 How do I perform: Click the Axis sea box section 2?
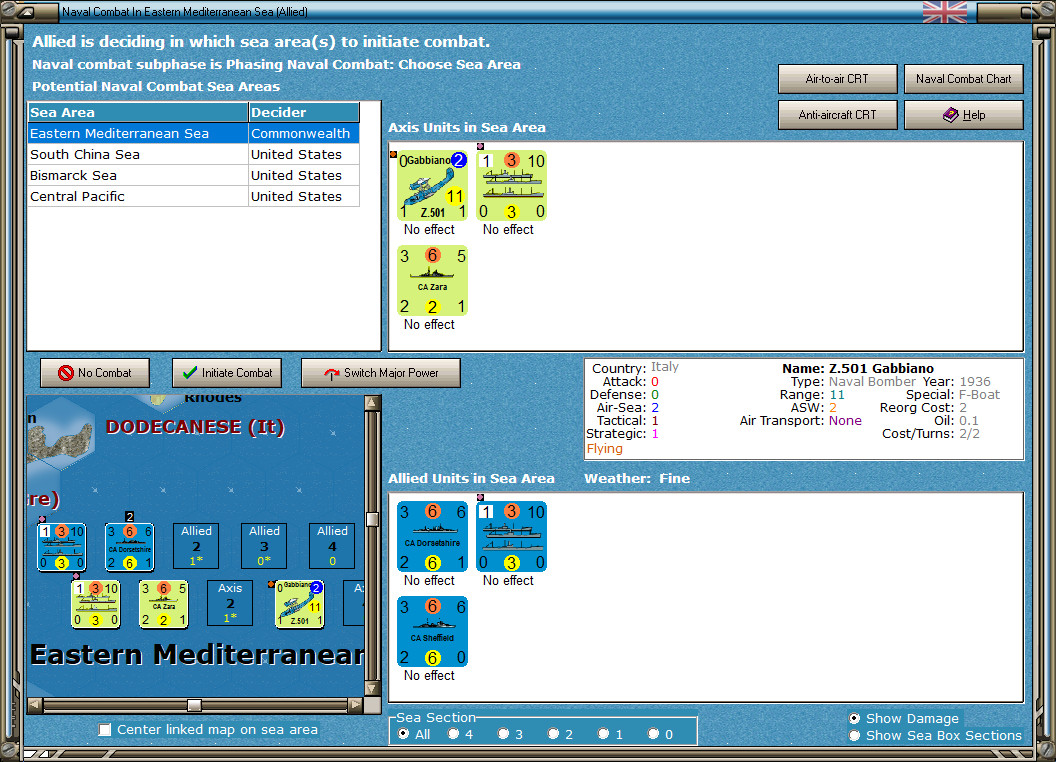(x=230, y=602)
